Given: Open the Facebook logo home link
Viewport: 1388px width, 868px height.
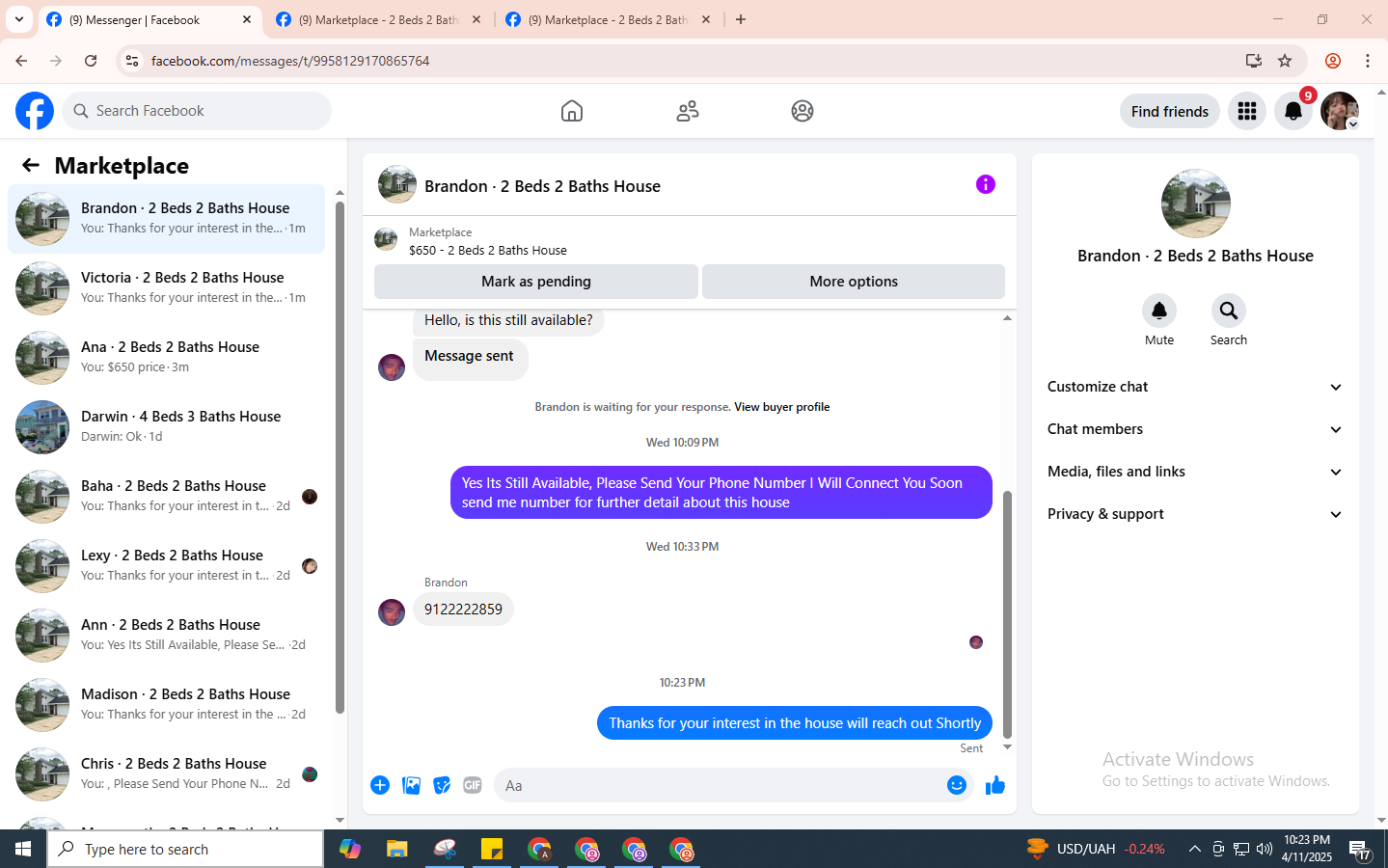Looking at the screenshot, I should (35, 111).
